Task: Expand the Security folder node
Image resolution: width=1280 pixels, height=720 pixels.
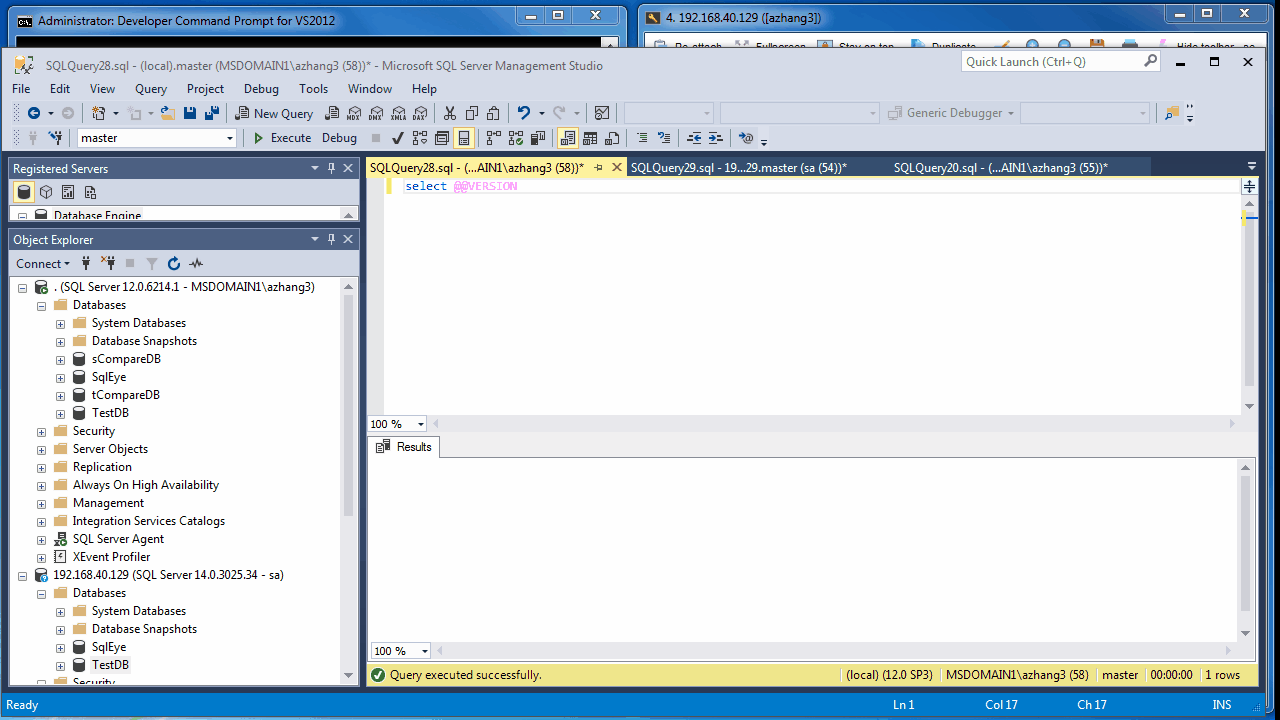Action: coord(41,431)
